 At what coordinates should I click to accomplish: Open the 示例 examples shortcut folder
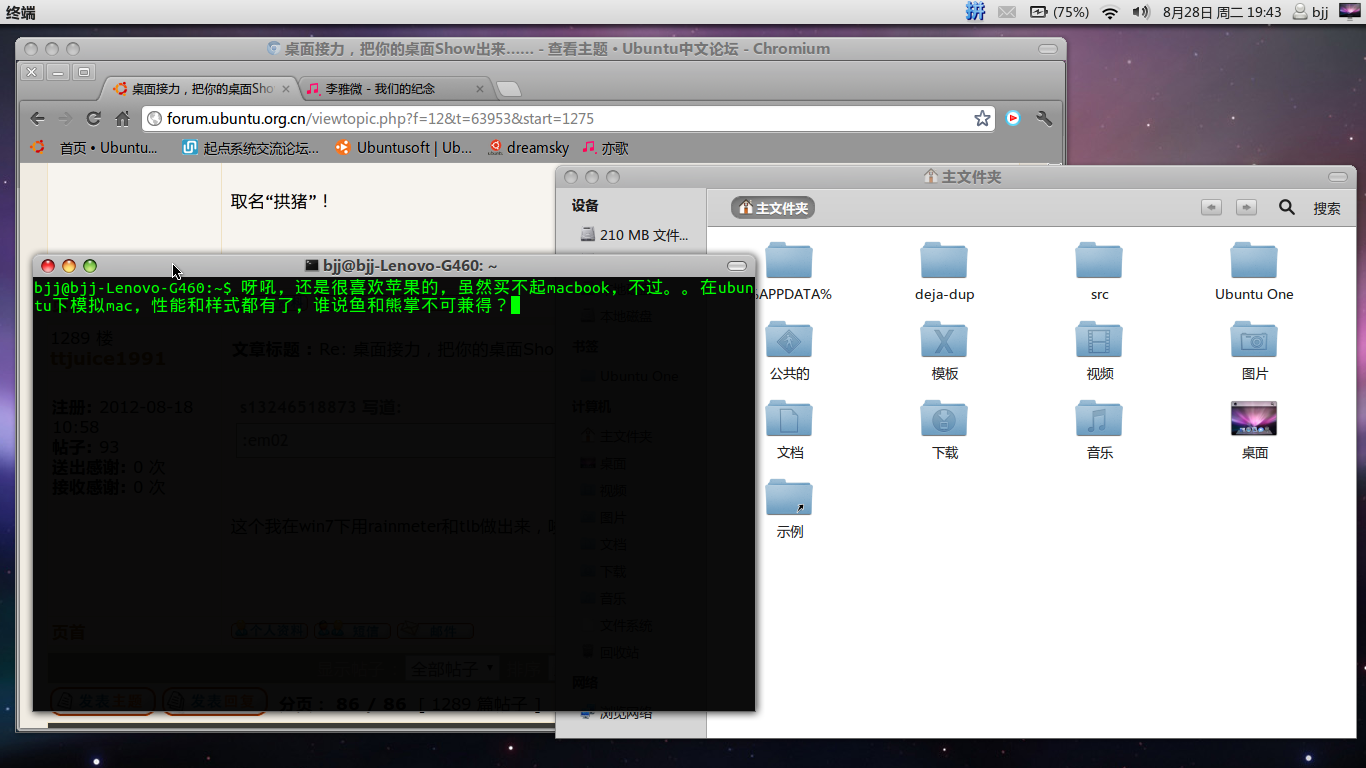(789, 508)
